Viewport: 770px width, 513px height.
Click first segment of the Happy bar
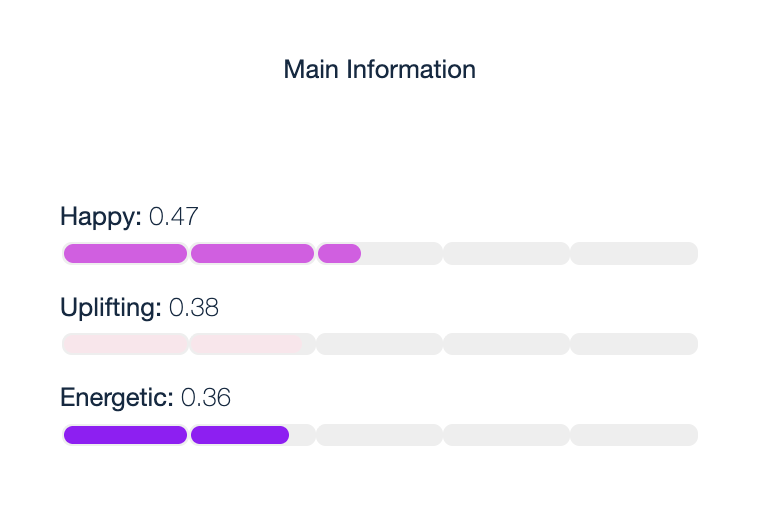click(125, 253)
